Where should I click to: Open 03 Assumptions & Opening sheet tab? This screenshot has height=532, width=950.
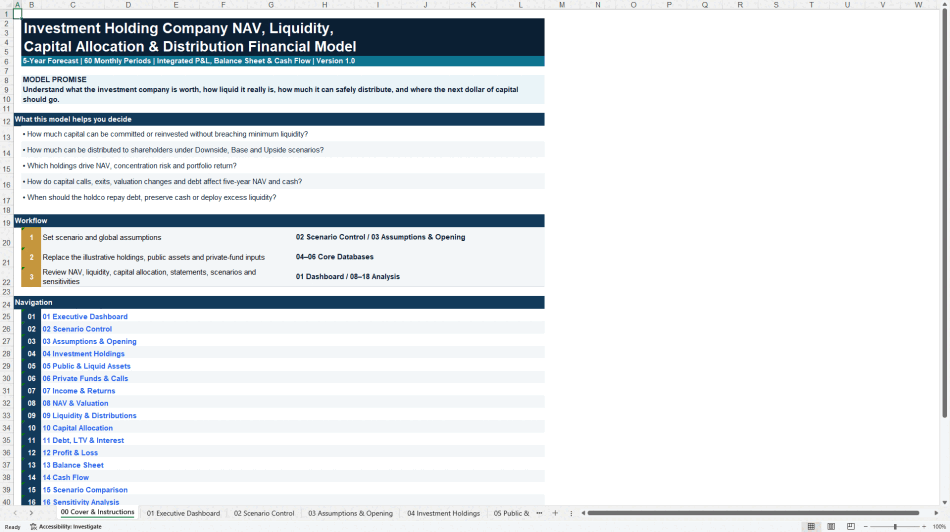click(350, 513)
